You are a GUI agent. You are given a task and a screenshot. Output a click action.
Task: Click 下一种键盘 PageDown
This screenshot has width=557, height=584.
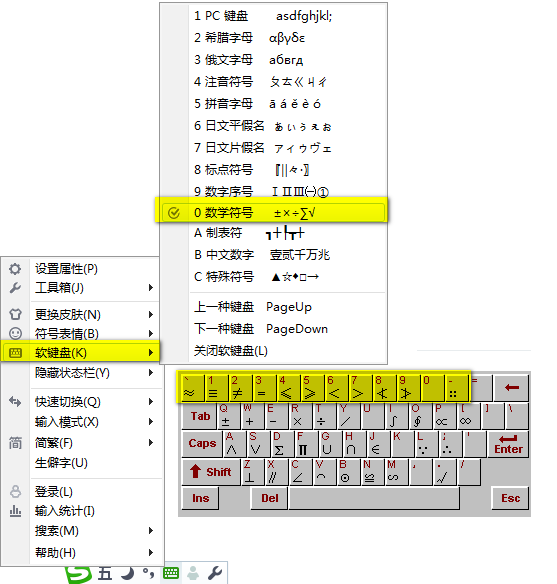click(274, 329)
